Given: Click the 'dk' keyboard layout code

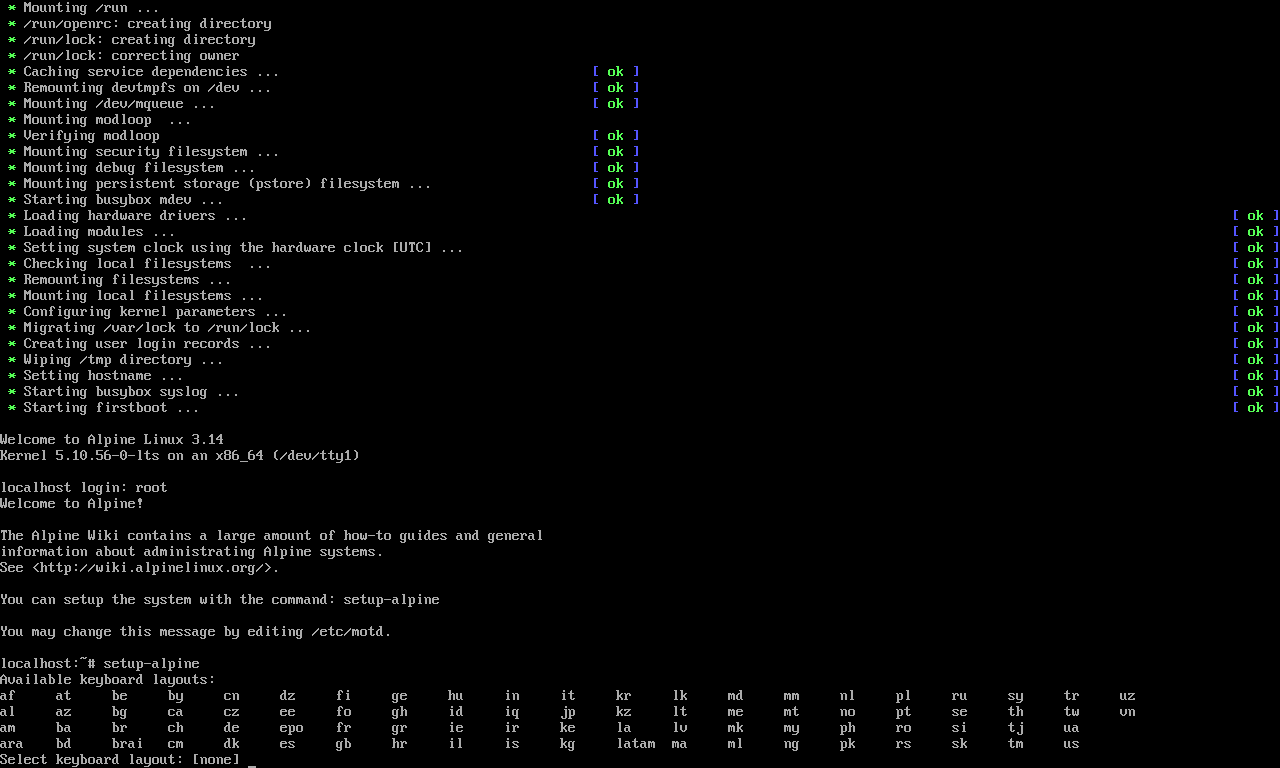Looking at the screenshot, I should point(232,744).
